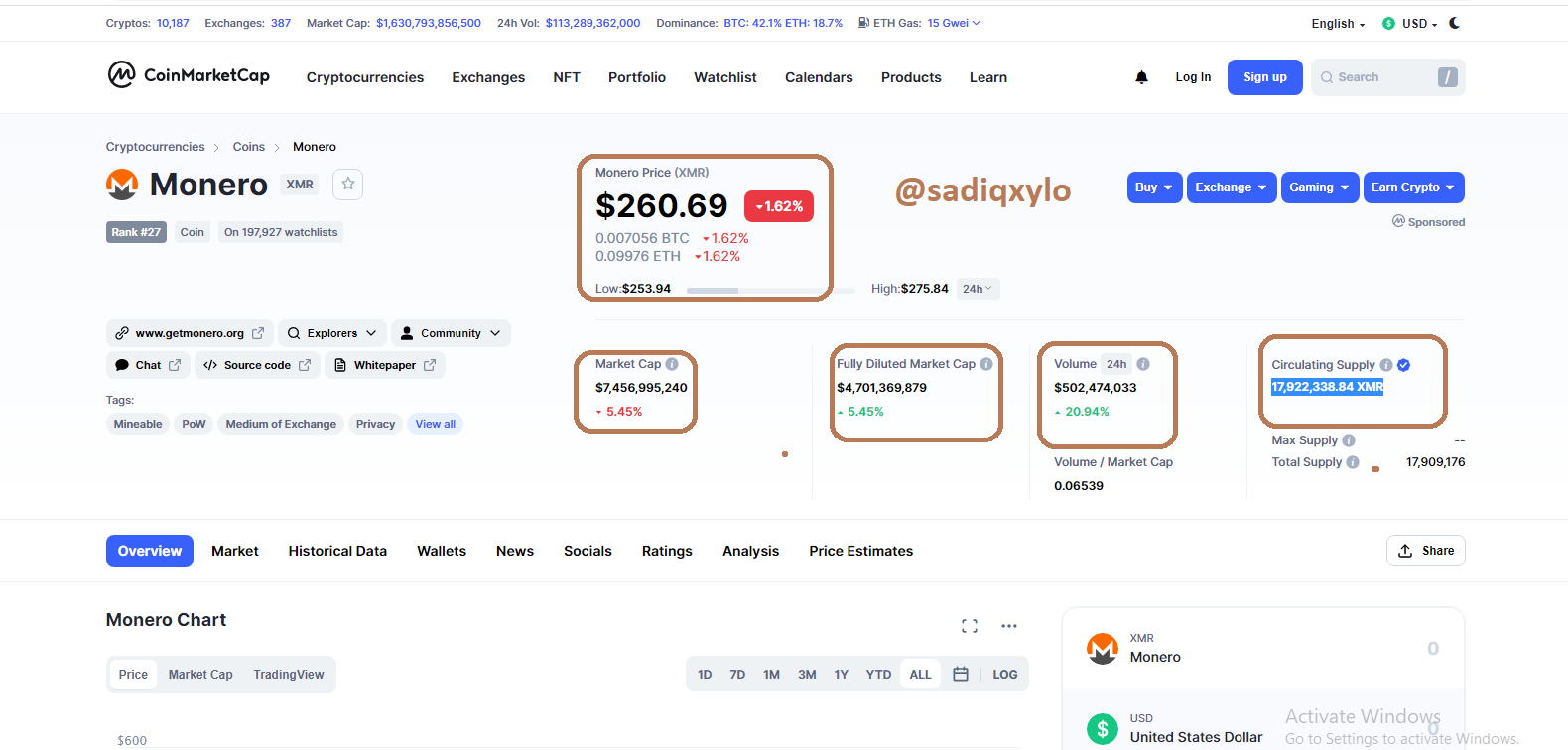Viewport: 1568px width, 750px height.
Task: Add Monero to watchlist with star
Action: tap(347, 184)
